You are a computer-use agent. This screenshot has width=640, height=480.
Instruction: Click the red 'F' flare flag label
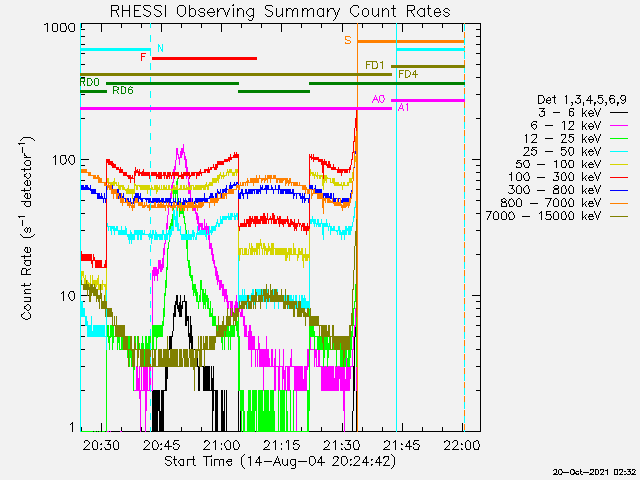click(143, 57)
